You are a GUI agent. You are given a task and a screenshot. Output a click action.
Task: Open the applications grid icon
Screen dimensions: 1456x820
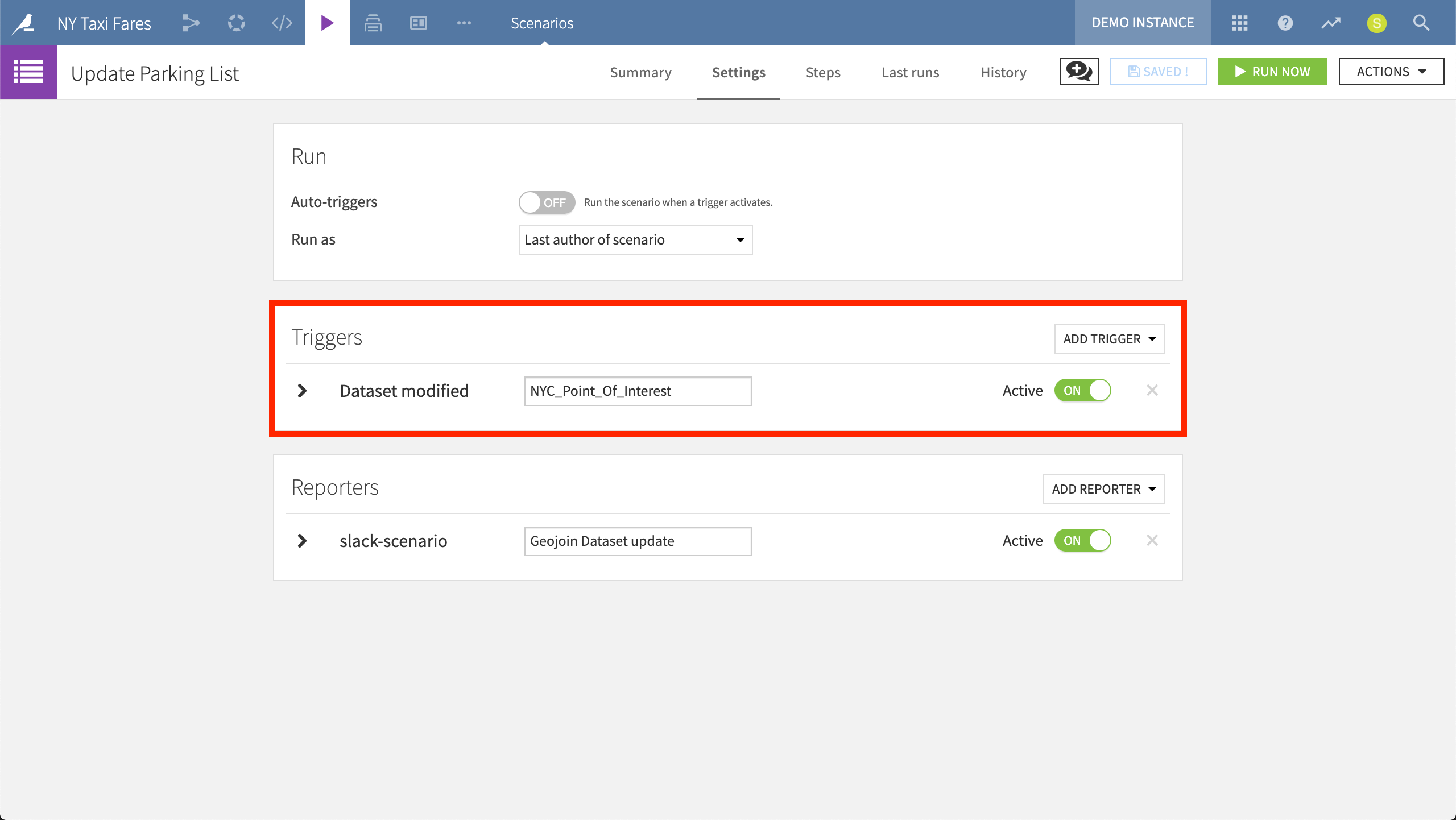[1240, 23]
